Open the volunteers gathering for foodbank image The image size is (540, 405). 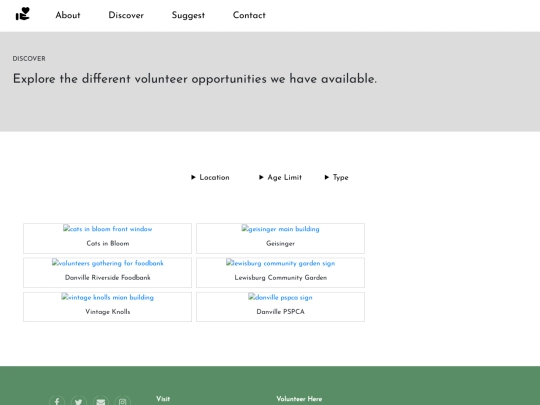pos(107,263)
